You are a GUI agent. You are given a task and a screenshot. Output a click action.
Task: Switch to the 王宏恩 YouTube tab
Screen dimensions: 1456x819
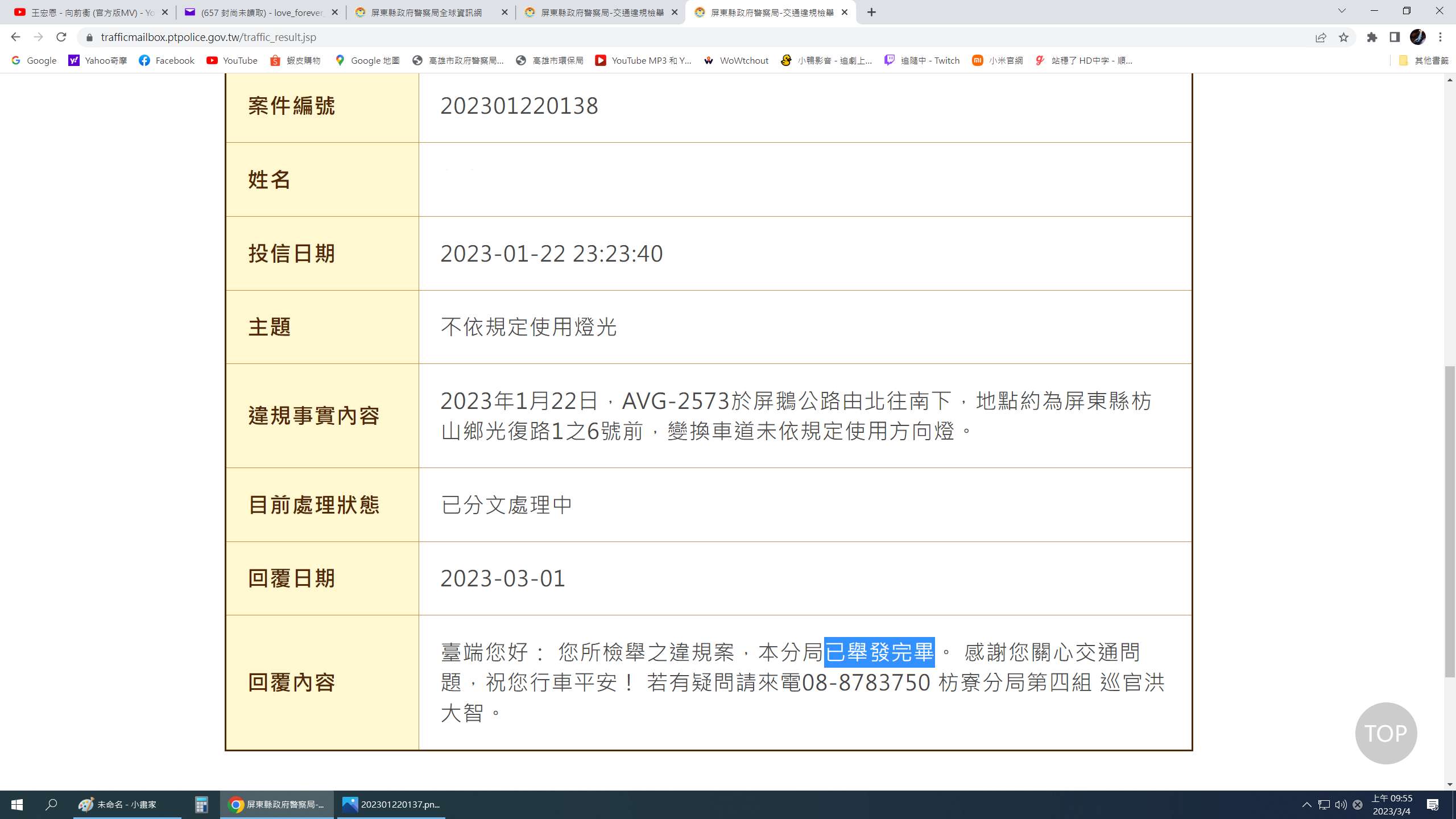pos(91,12)
